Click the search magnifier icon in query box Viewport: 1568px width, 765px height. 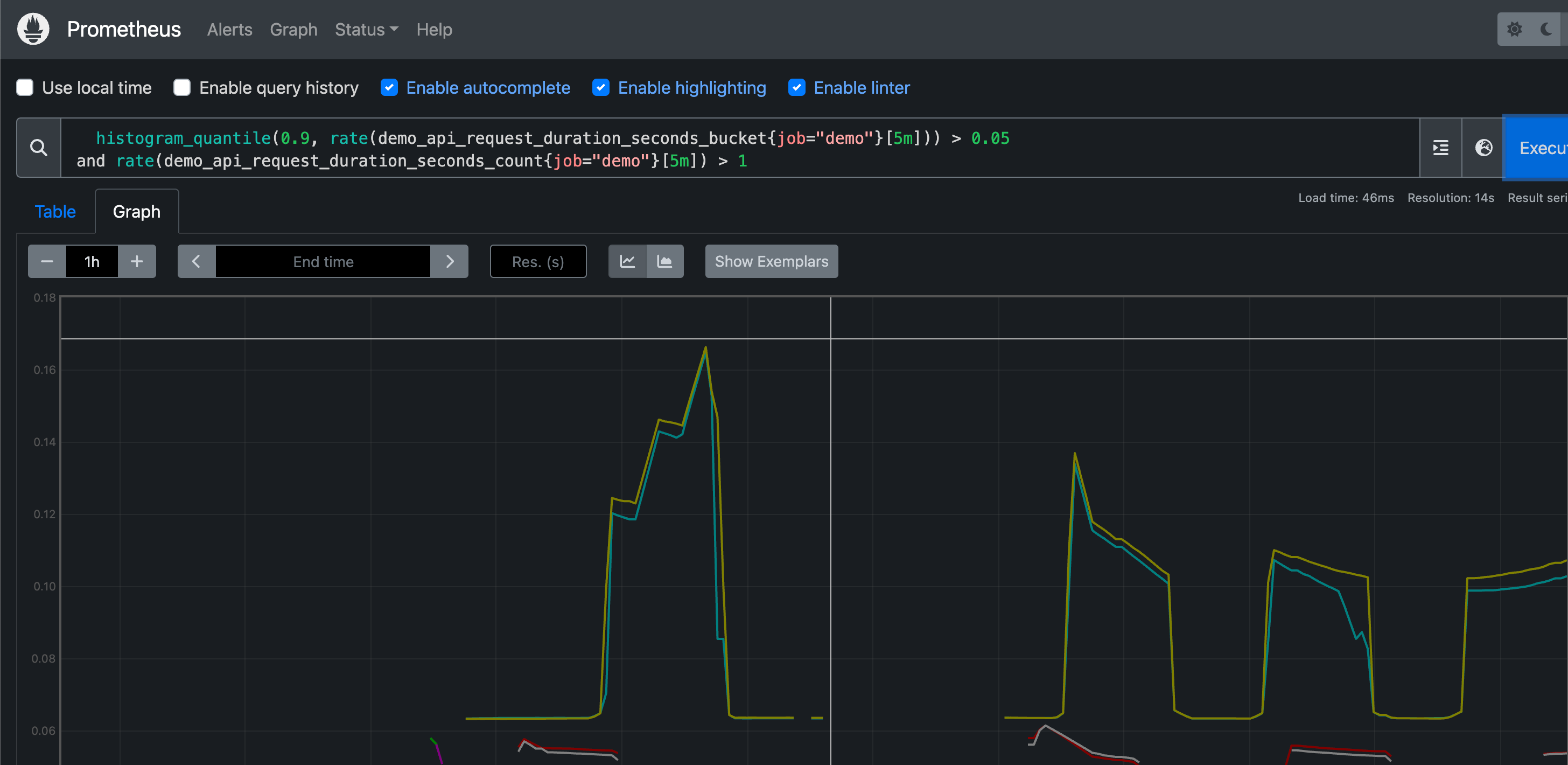click(39, 148)
